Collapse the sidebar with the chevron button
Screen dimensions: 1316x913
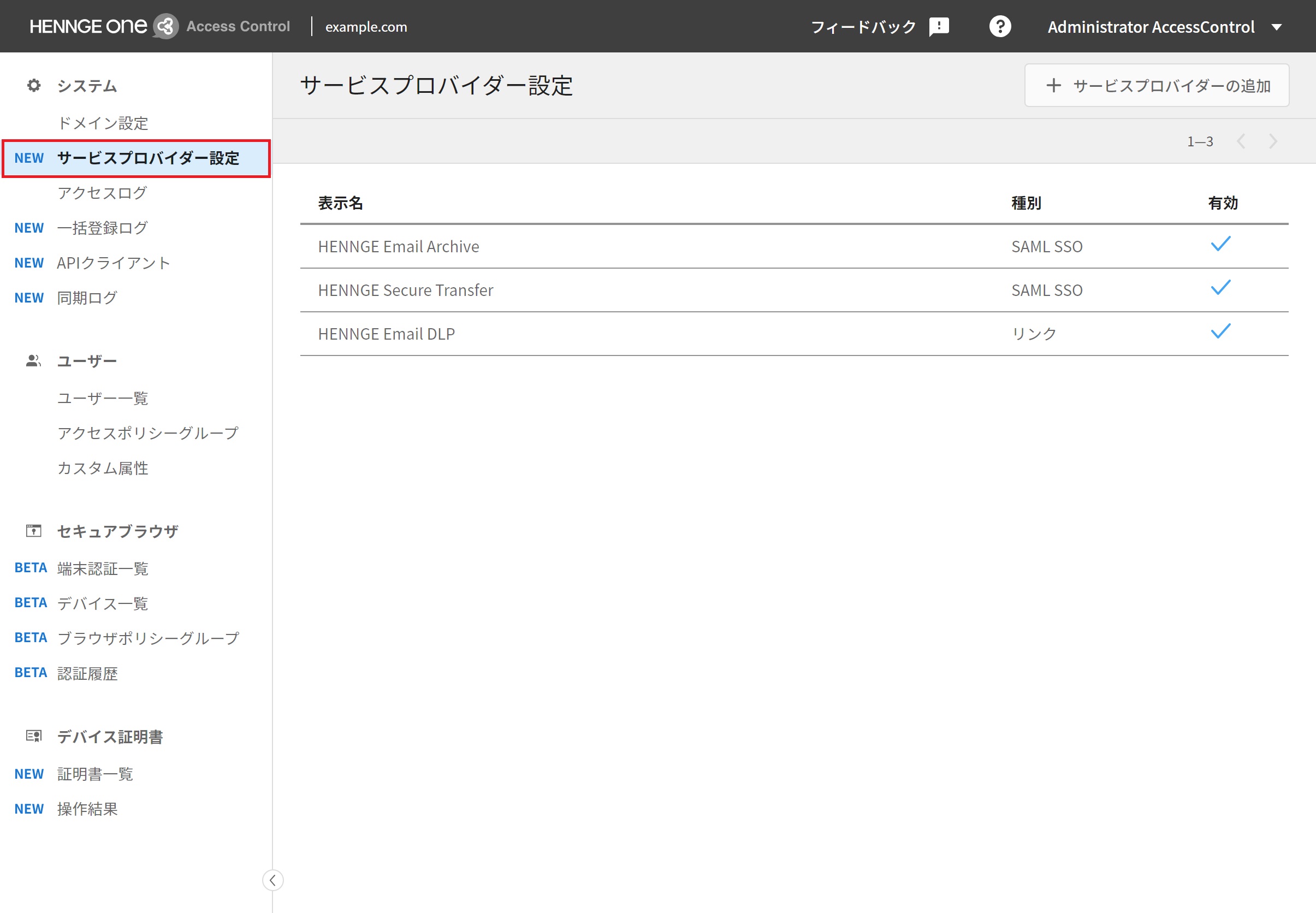[x=273, y=880]
